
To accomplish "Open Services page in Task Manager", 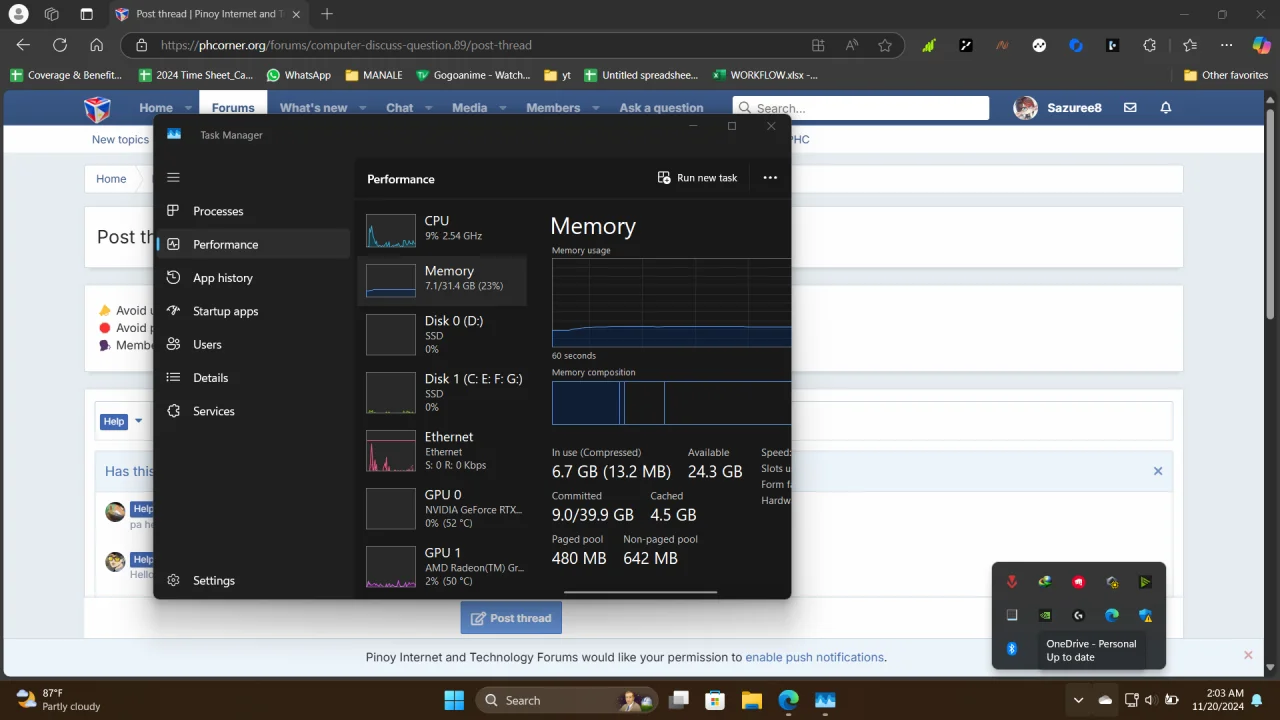I will (253, 411).
